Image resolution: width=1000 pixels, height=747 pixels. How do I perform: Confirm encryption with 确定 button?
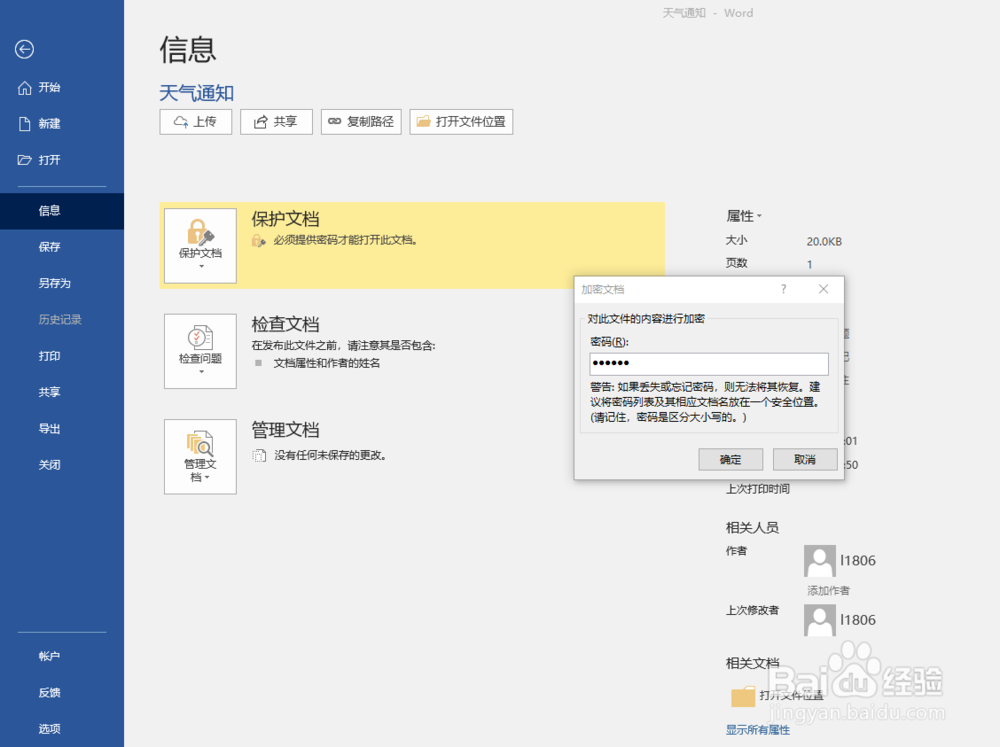click(x=731, y=459)
